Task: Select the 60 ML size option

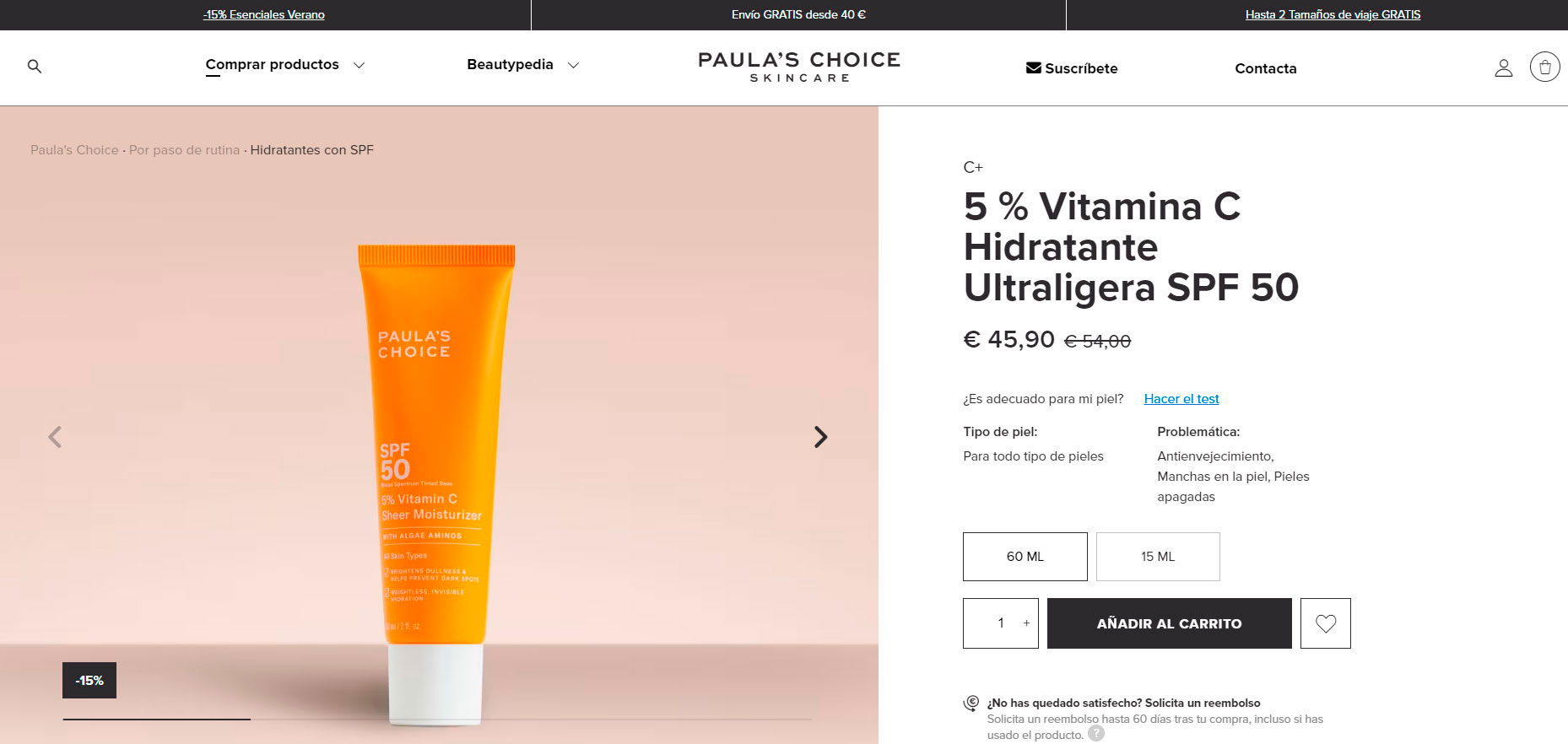Action: [1025, 557]
